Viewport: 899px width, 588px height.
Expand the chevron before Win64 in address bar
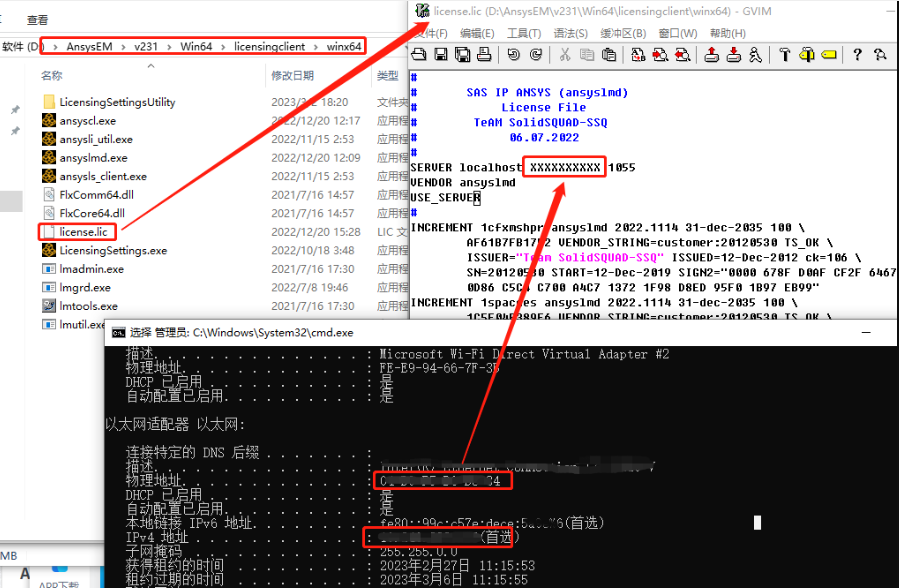tap(169, 47)
